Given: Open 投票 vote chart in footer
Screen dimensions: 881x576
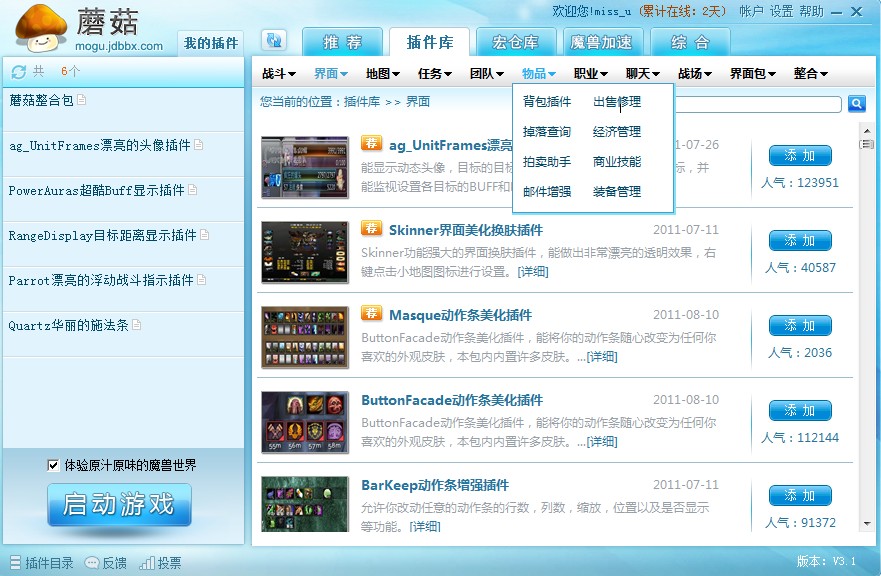Looking at the screenshot, I should pyautogui.click(x=147, y=563).
